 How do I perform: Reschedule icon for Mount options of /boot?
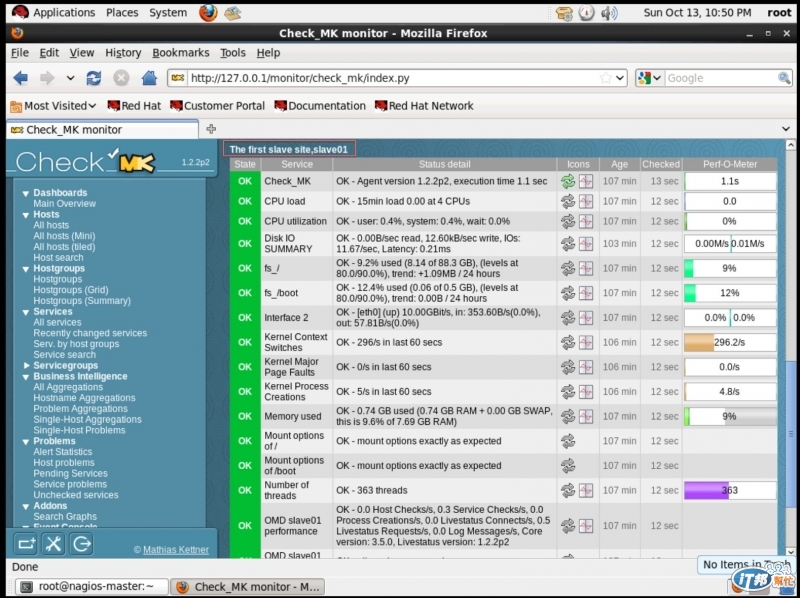coord(568,465)
